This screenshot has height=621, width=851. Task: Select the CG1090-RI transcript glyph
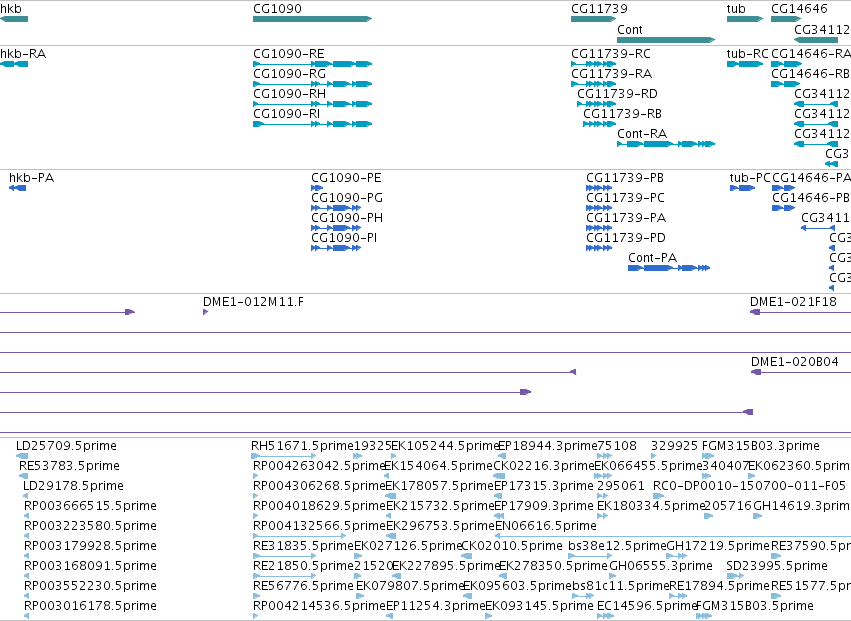[x=313, y=124]
